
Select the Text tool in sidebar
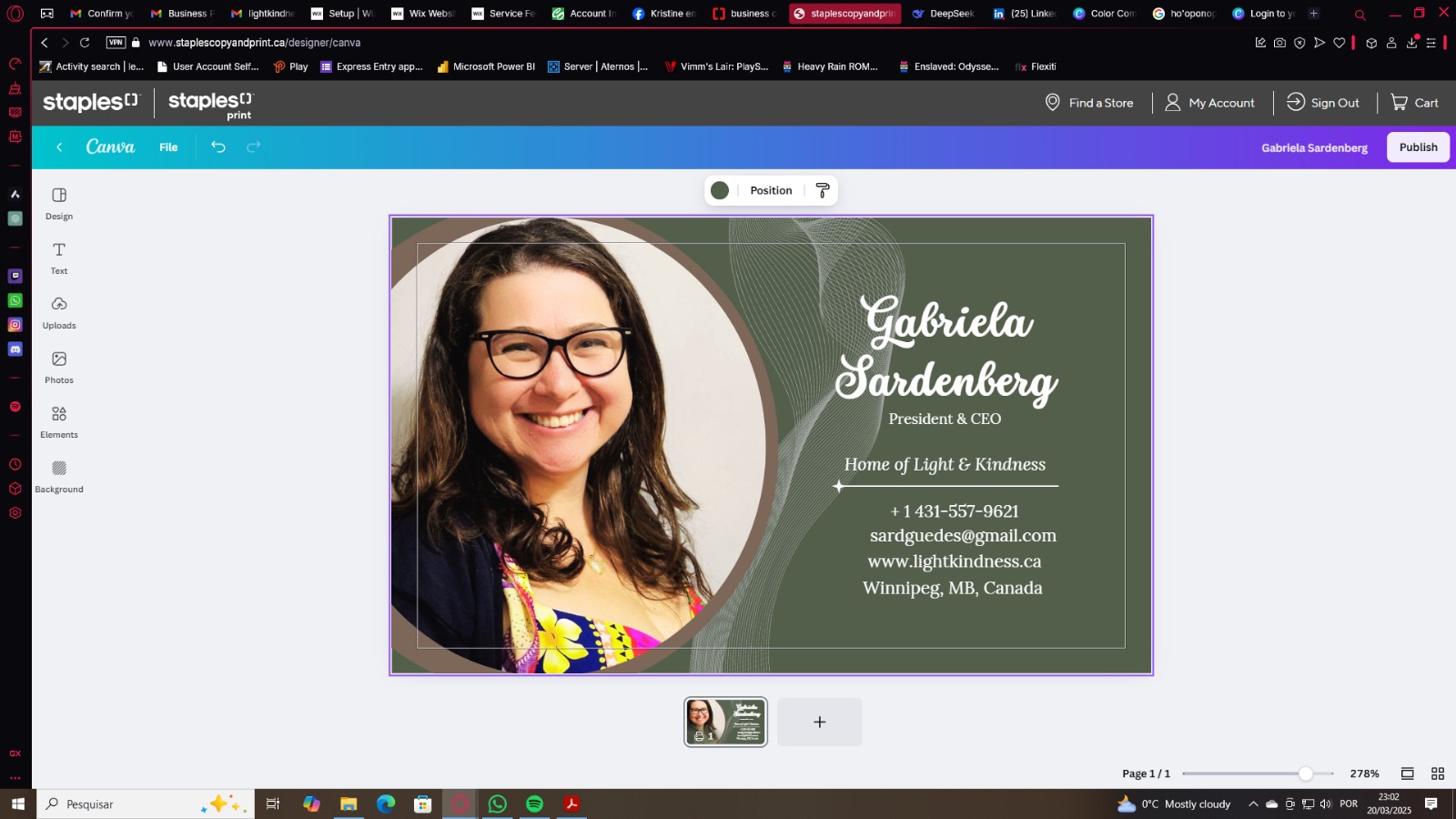[59, 258]
